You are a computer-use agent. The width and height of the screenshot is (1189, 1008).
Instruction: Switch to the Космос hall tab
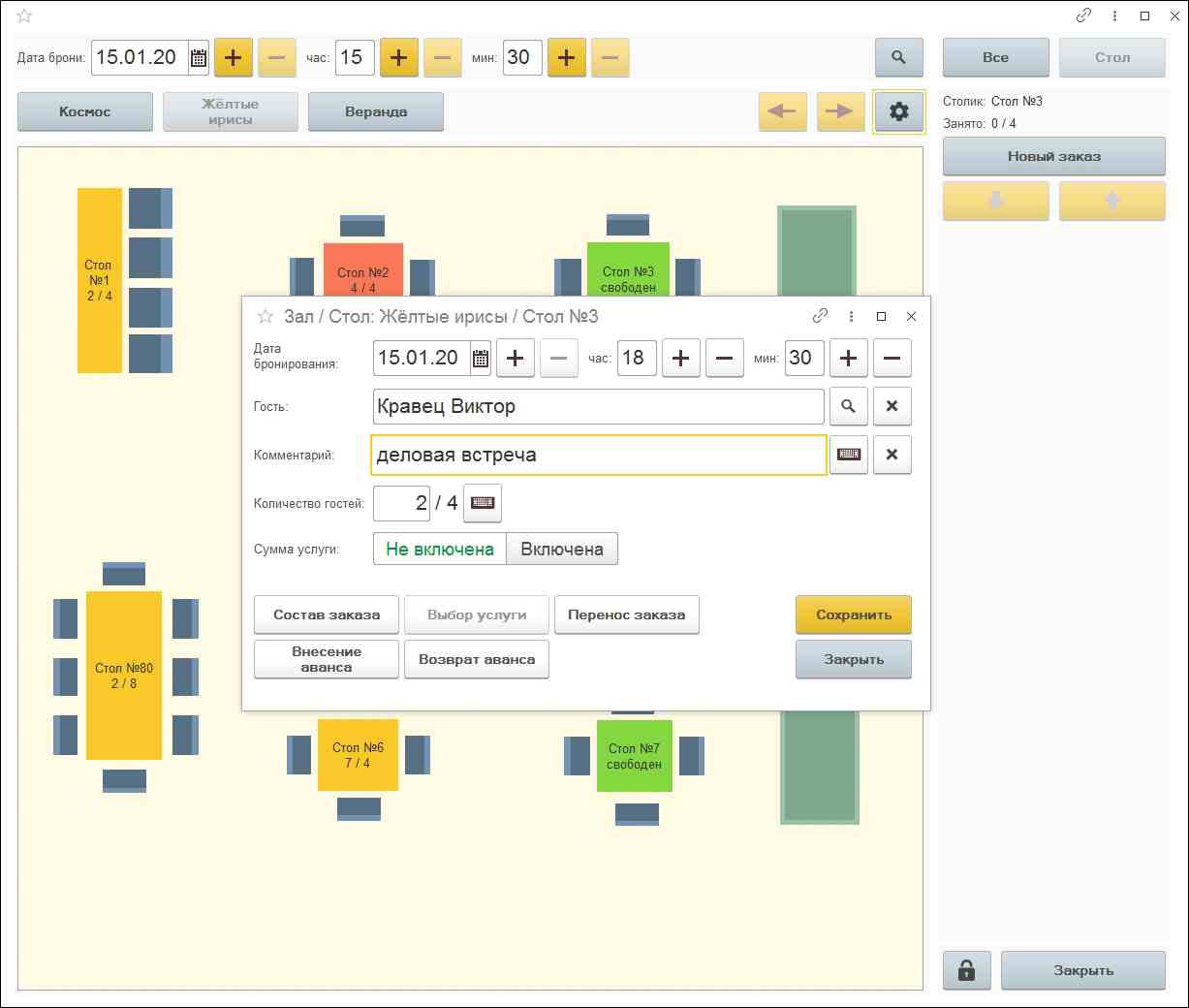(85, 112)
